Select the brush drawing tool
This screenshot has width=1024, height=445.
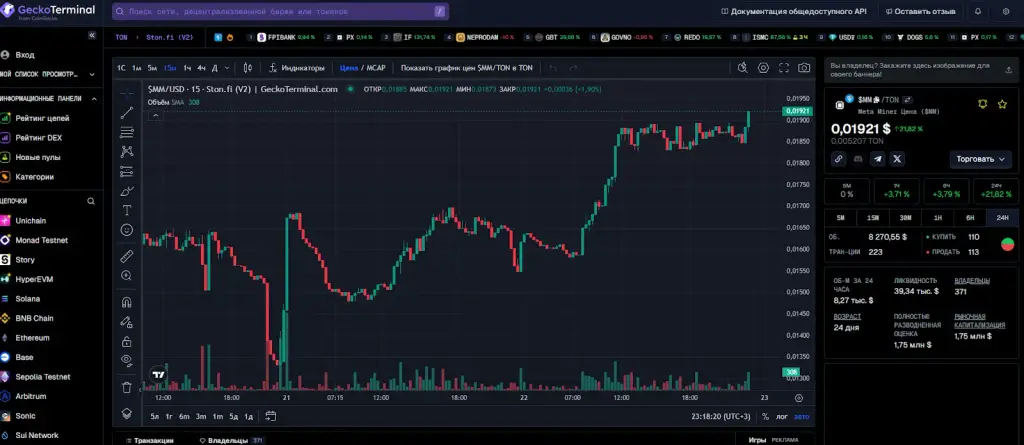(127, 191)
